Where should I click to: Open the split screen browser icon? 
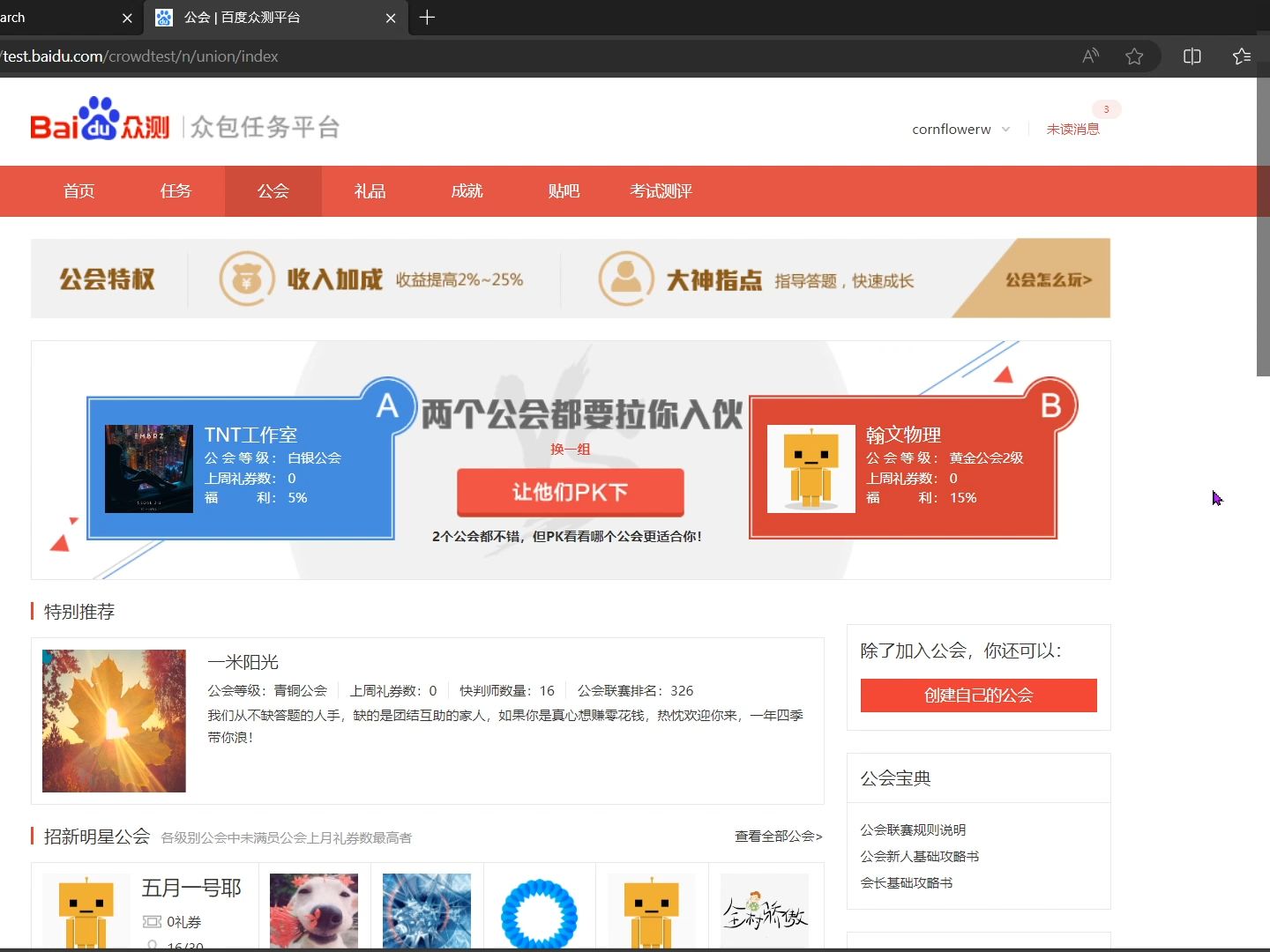pos(1192,56)
